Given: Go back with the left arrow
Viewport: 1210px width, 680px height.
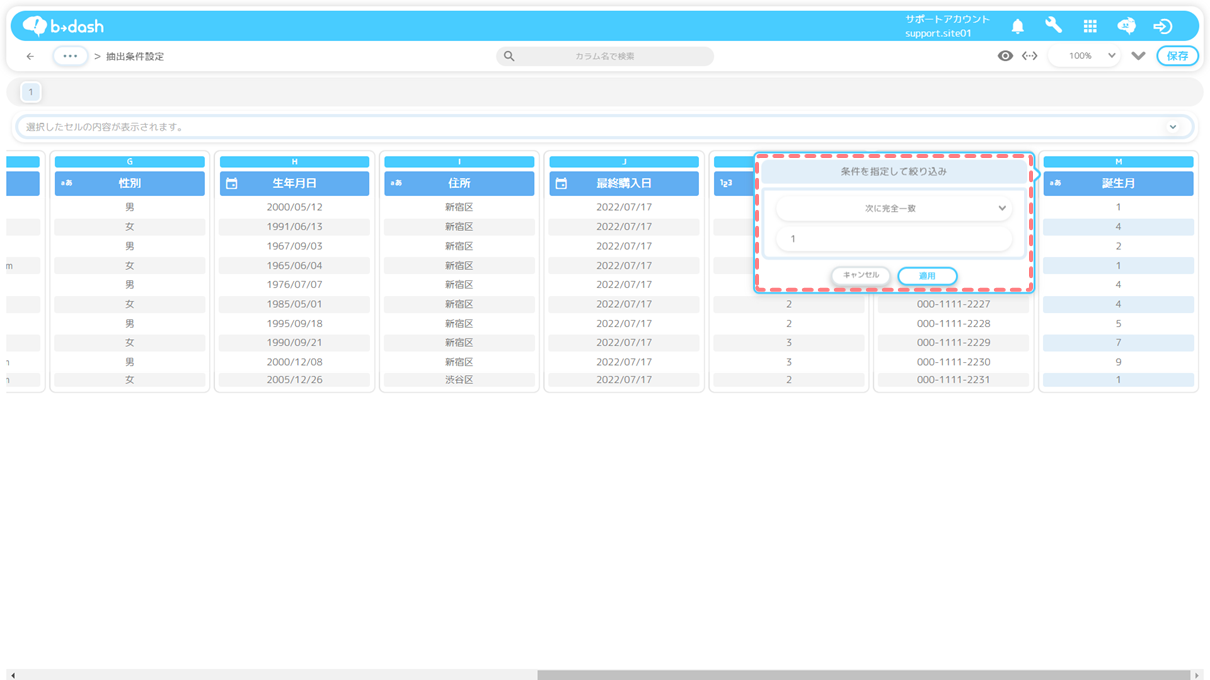Looking at the screenshot, I should point(30,56).
